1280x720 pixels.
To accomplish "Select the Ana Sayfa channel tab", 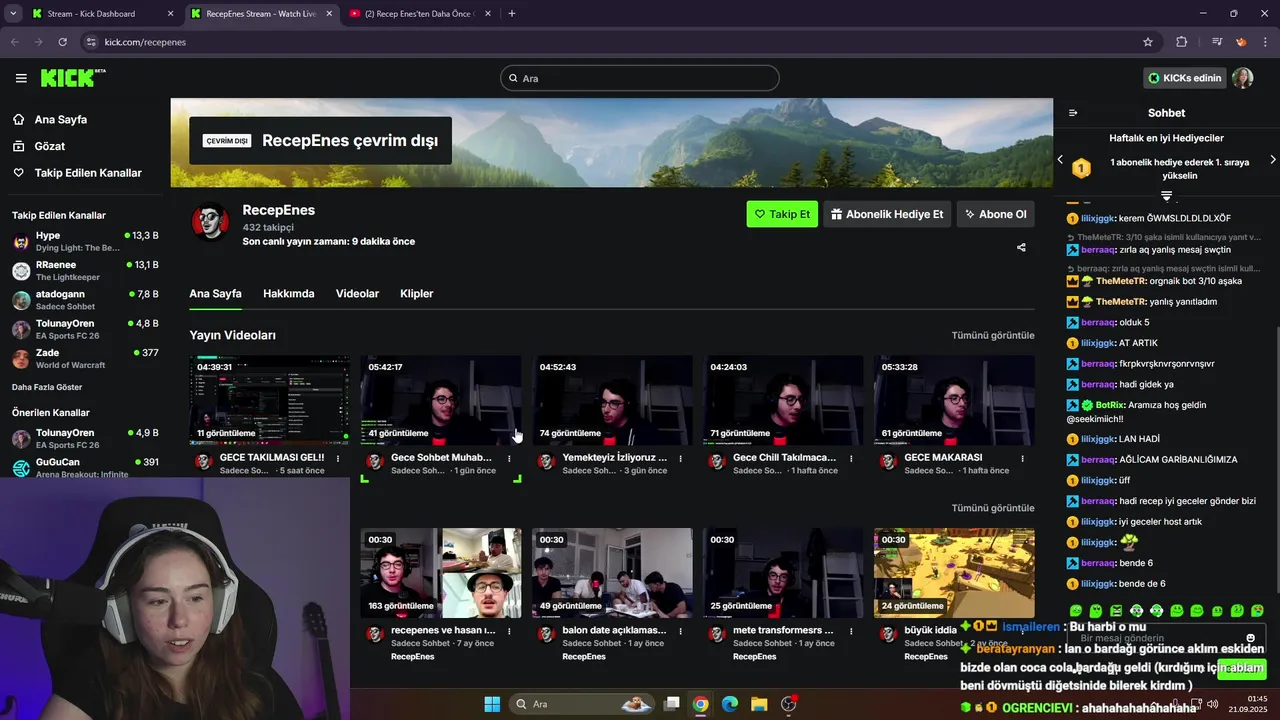I will (215, 294).
